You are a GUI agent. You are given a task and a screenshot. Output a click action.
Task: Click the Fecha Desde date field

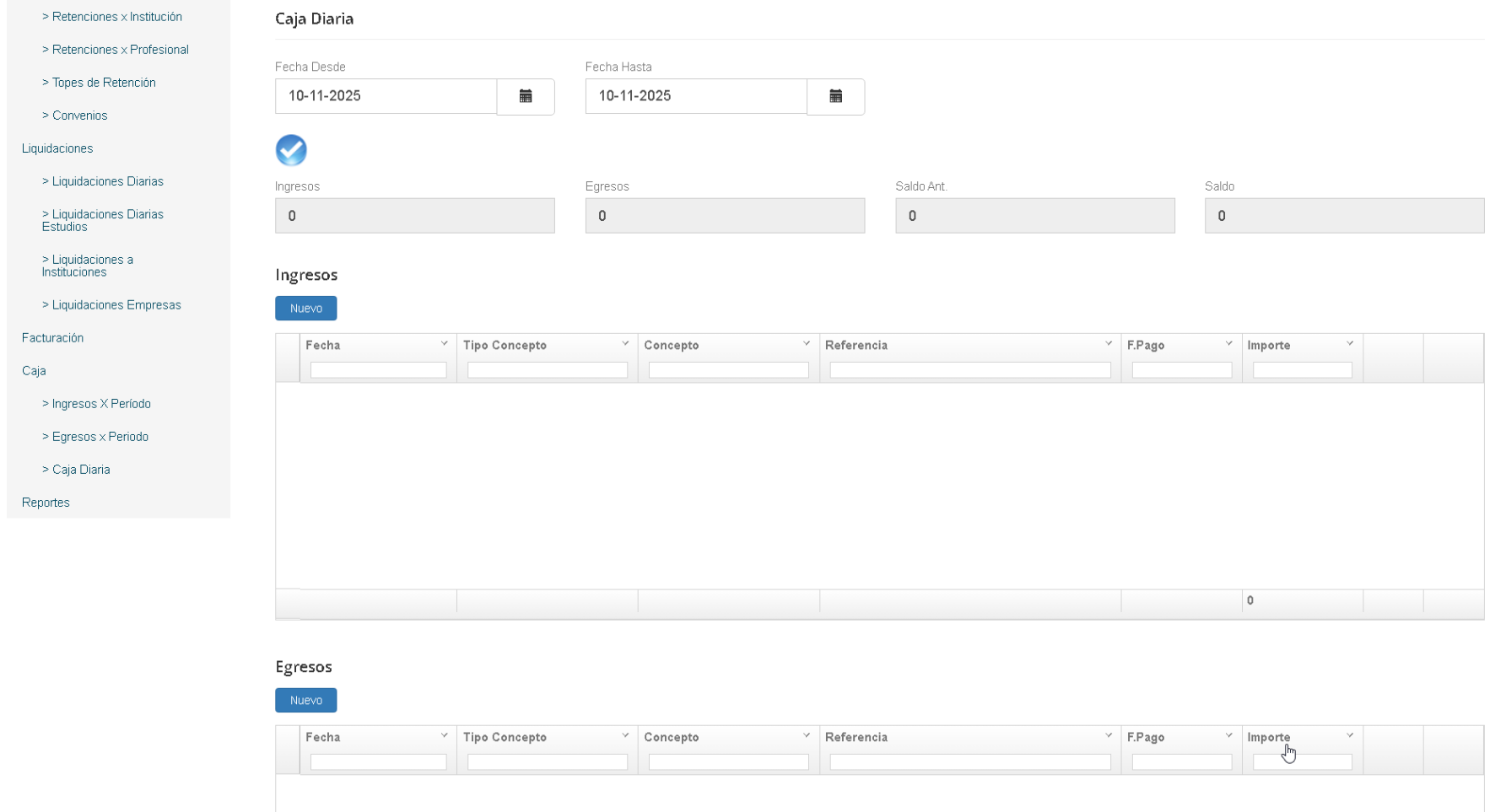(386, 97)
